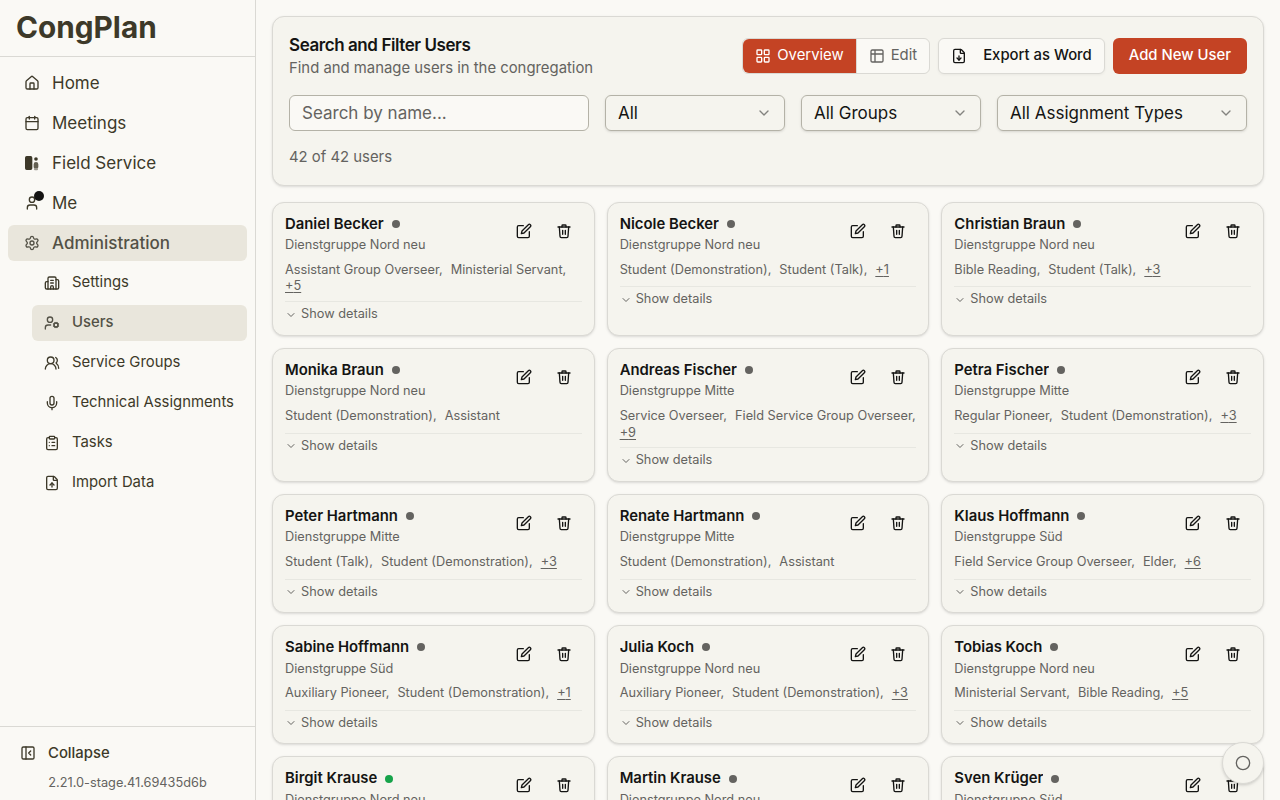1280x800 pixels.
Task: Click the floating circle button bottom right
Action: tap(1243, 763)
